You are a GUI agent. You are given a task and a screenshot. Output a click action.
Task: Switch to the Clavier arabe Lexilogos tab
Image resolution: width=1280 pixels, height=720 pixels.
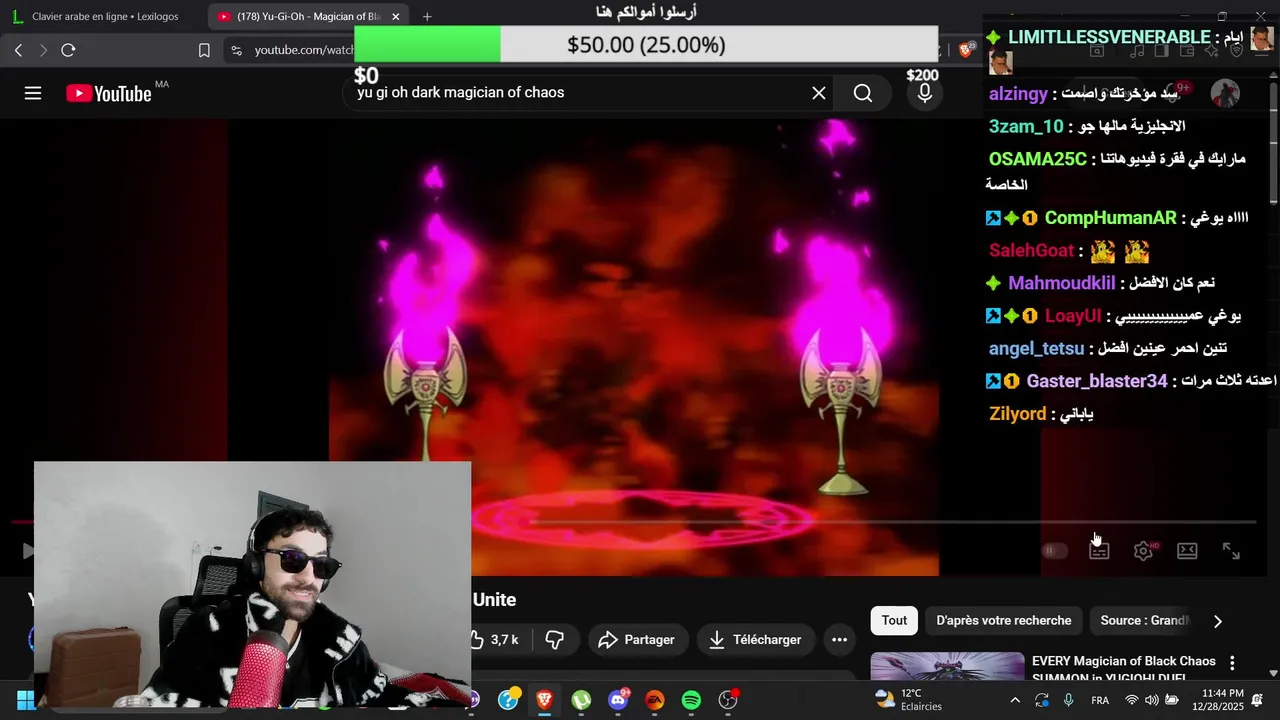(x=105, y=16)
